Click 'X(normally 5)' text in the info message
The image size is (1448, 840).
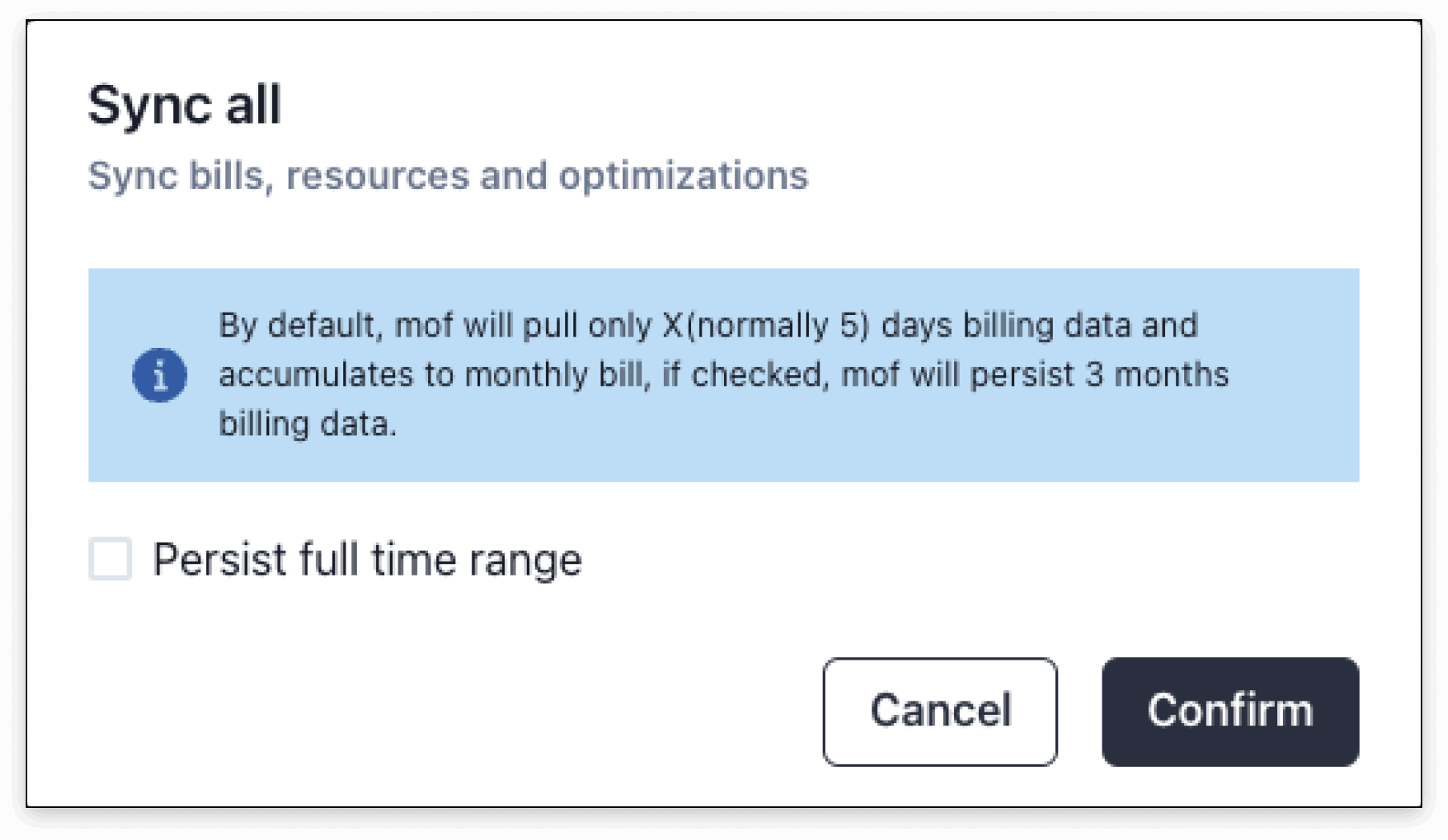coord(766,325)
